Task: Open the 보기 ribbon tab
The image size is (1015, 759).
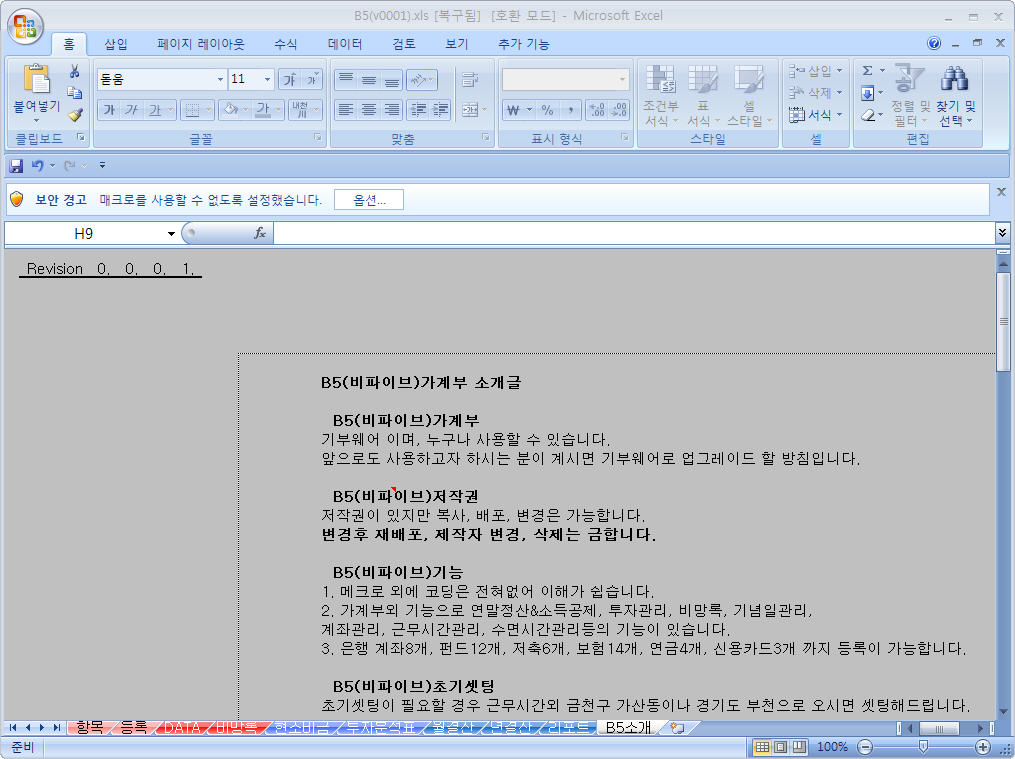Action: pos(456,44)
